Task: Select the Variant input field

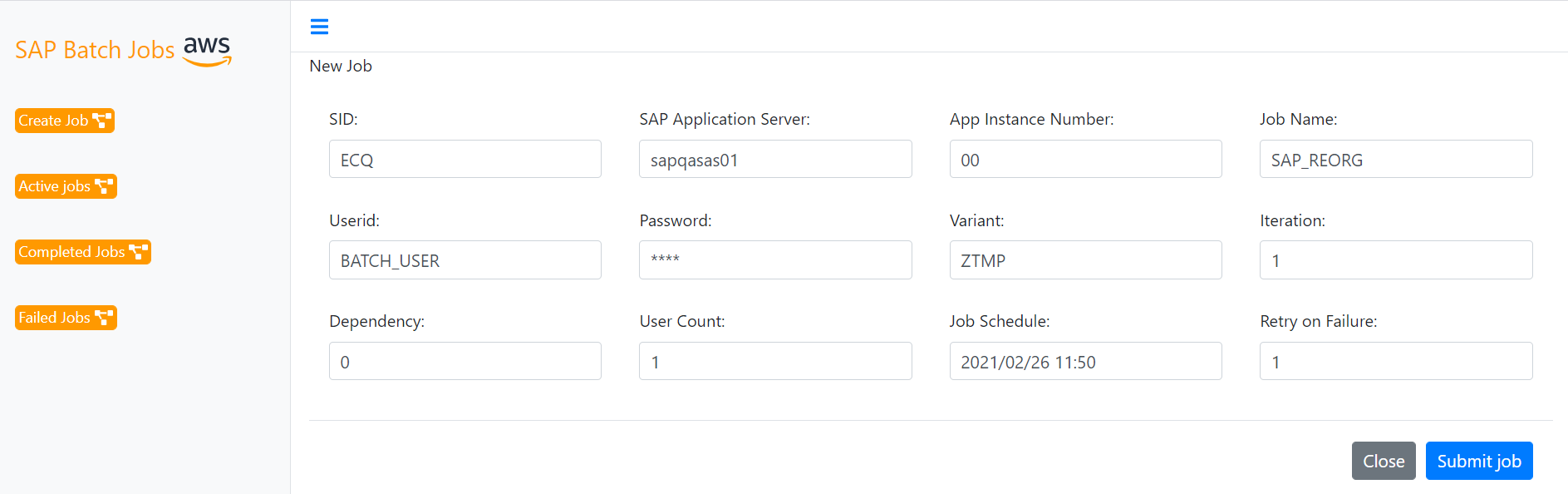Action: click(1085, 259)
